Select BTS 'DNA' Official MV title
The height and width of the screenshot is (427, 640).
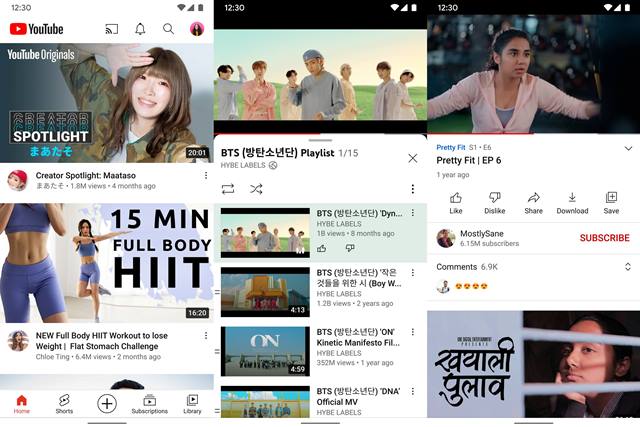coord(358,396)
